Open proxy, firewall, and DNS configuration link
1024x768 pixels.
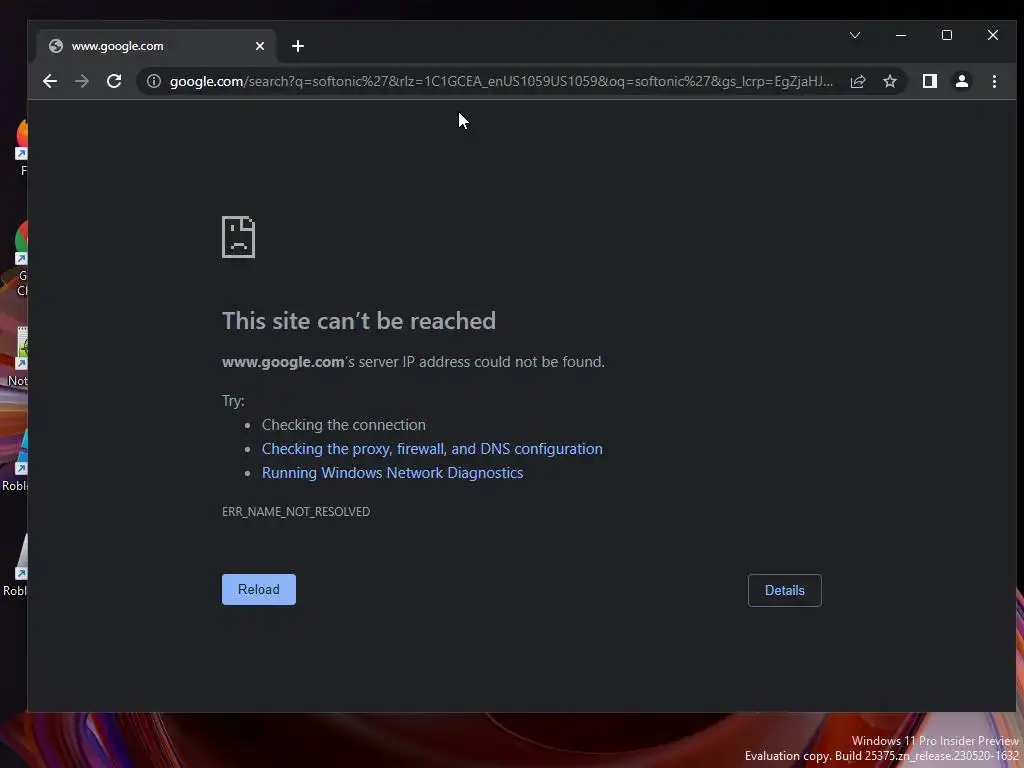click(432, 449)
